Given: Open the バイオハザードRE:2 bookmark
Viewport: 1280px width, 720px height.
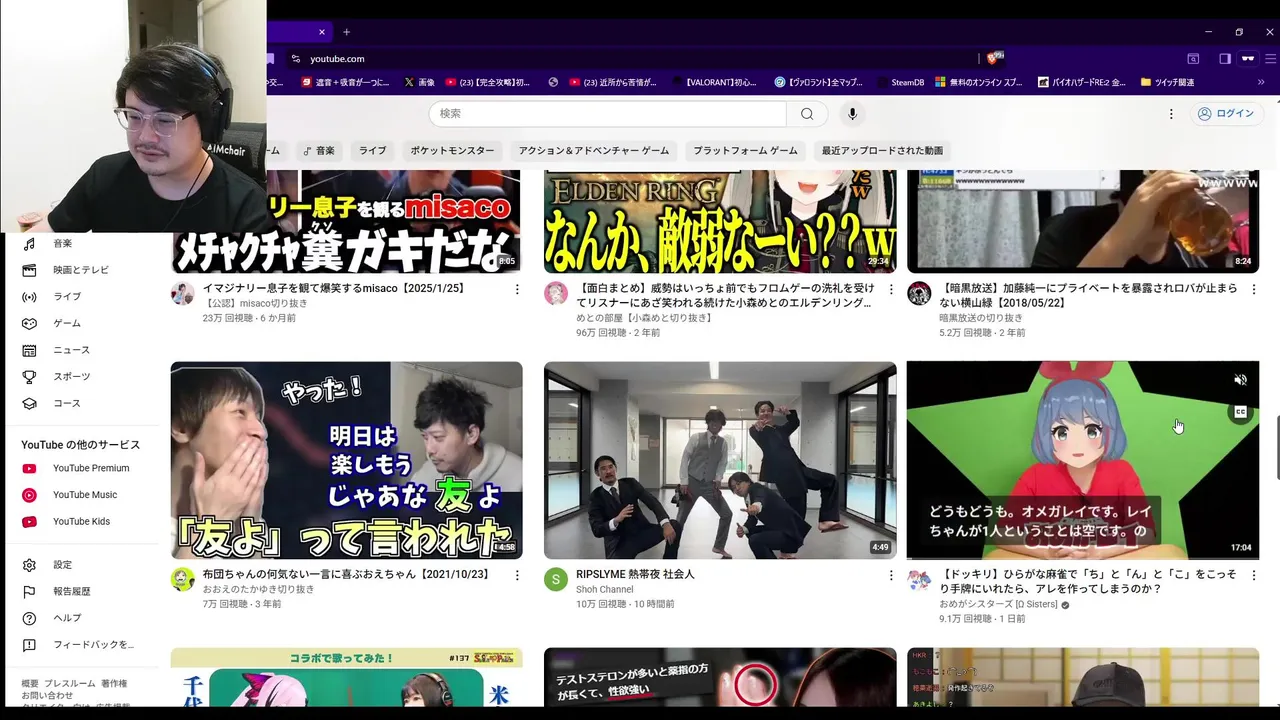Looking at the screenshot, I should (x=1082, y=83).
